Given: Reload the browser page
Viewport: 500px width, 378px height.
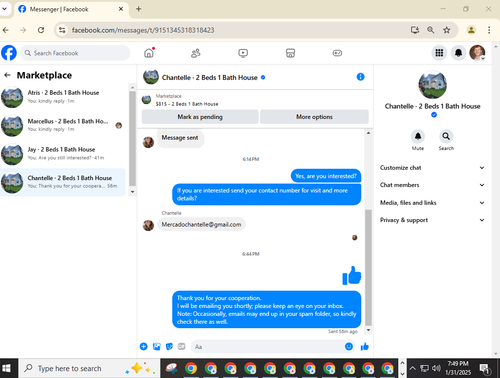Looking at the screenshot, I should pos(41,30).
